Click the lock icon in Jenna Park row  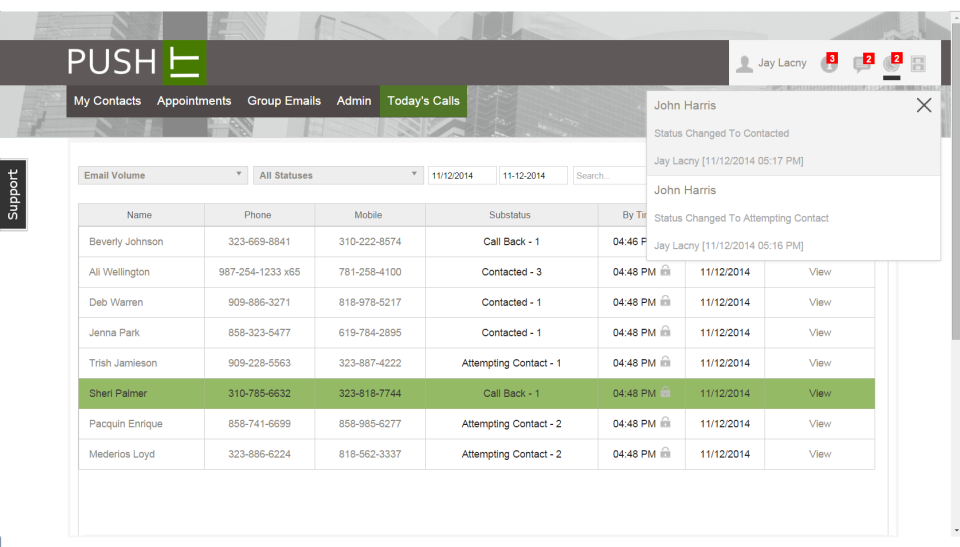pyautogui.click(x=666, y=331)
